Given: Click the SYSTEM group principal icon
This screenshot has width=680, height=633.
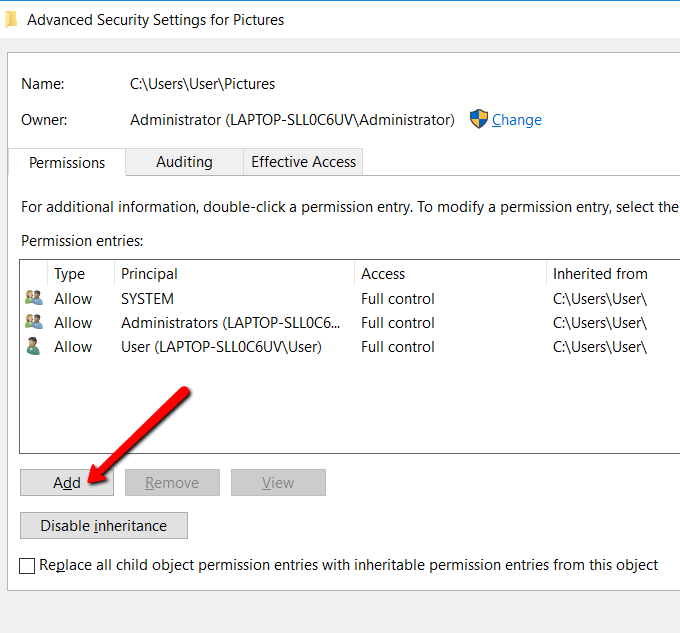Looking at the screenshot, I should tap(34, 298).
